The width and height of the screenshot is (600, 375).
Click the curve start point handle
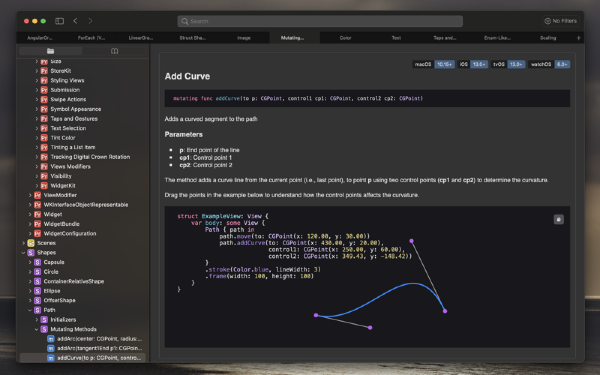pyautogui.click(x=316, y=315)
